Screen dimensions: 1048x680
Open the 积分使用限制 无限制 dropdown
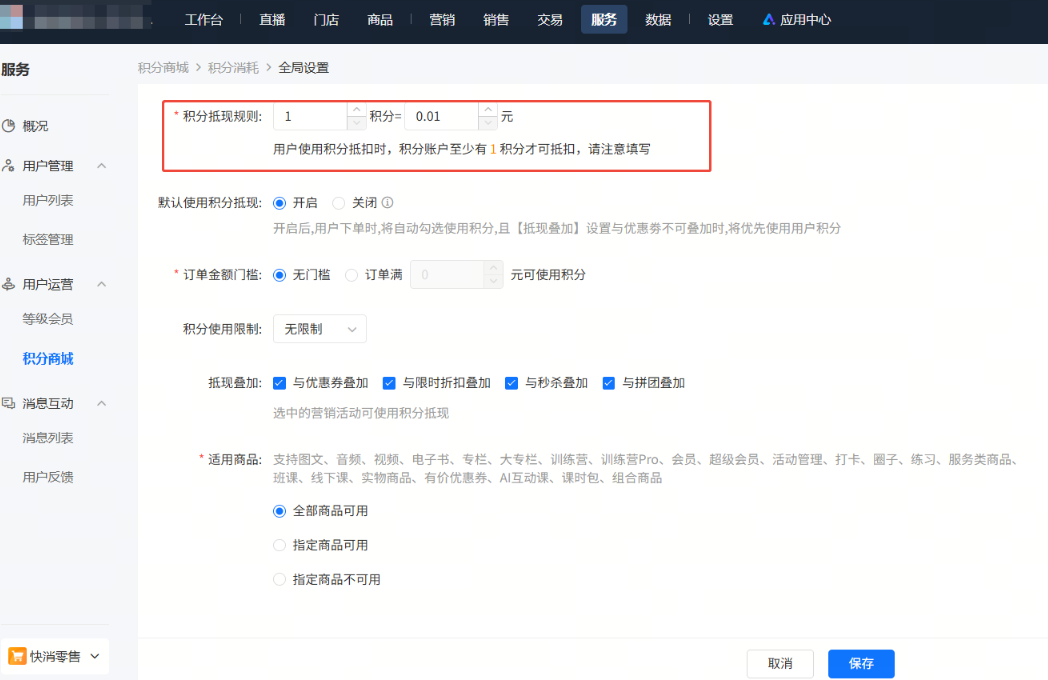[319, 328]
